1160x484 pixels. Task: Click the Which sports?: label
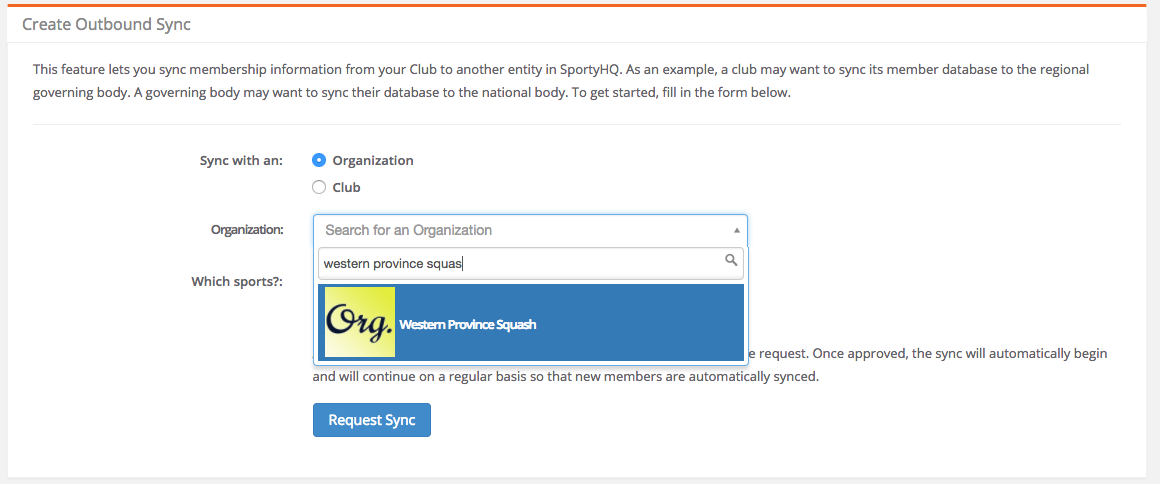(237, 282)
